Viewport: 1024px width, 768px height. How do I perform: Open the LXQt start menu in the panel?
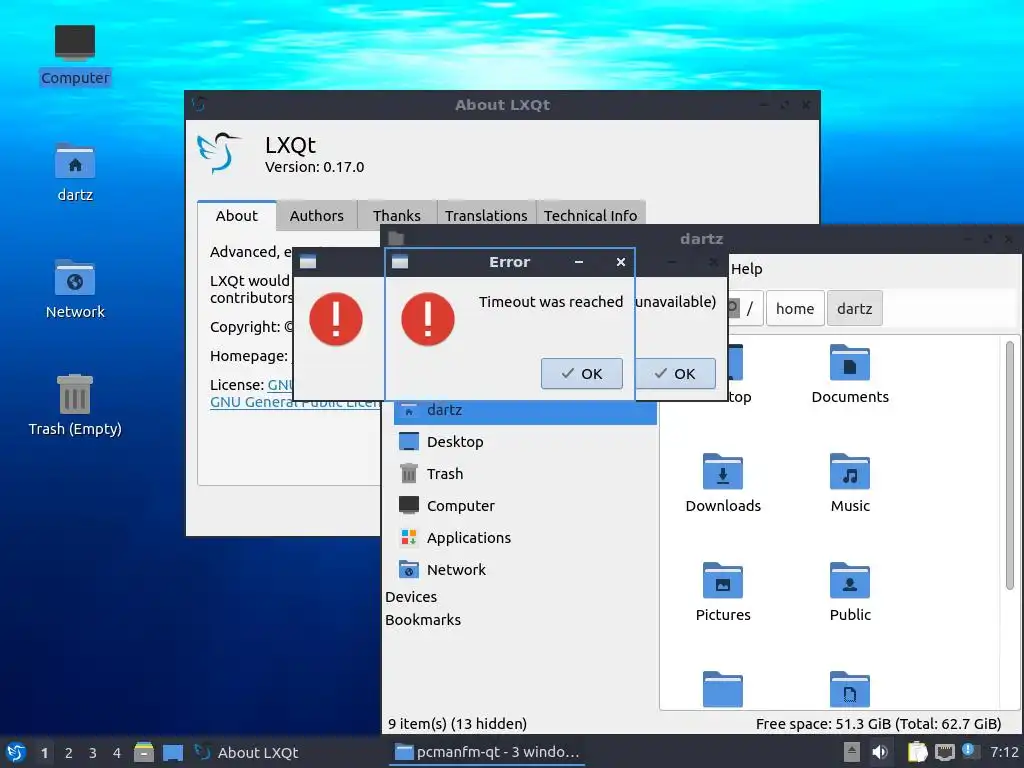16,752
